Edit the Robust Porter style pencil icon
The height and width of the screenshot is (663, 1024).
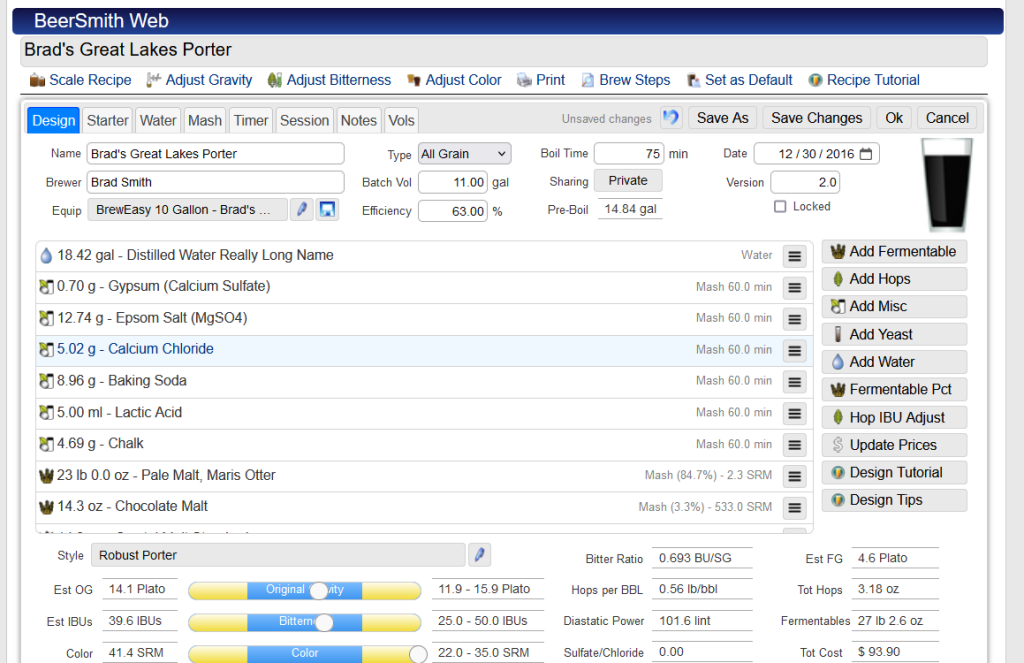click(479, 555)
